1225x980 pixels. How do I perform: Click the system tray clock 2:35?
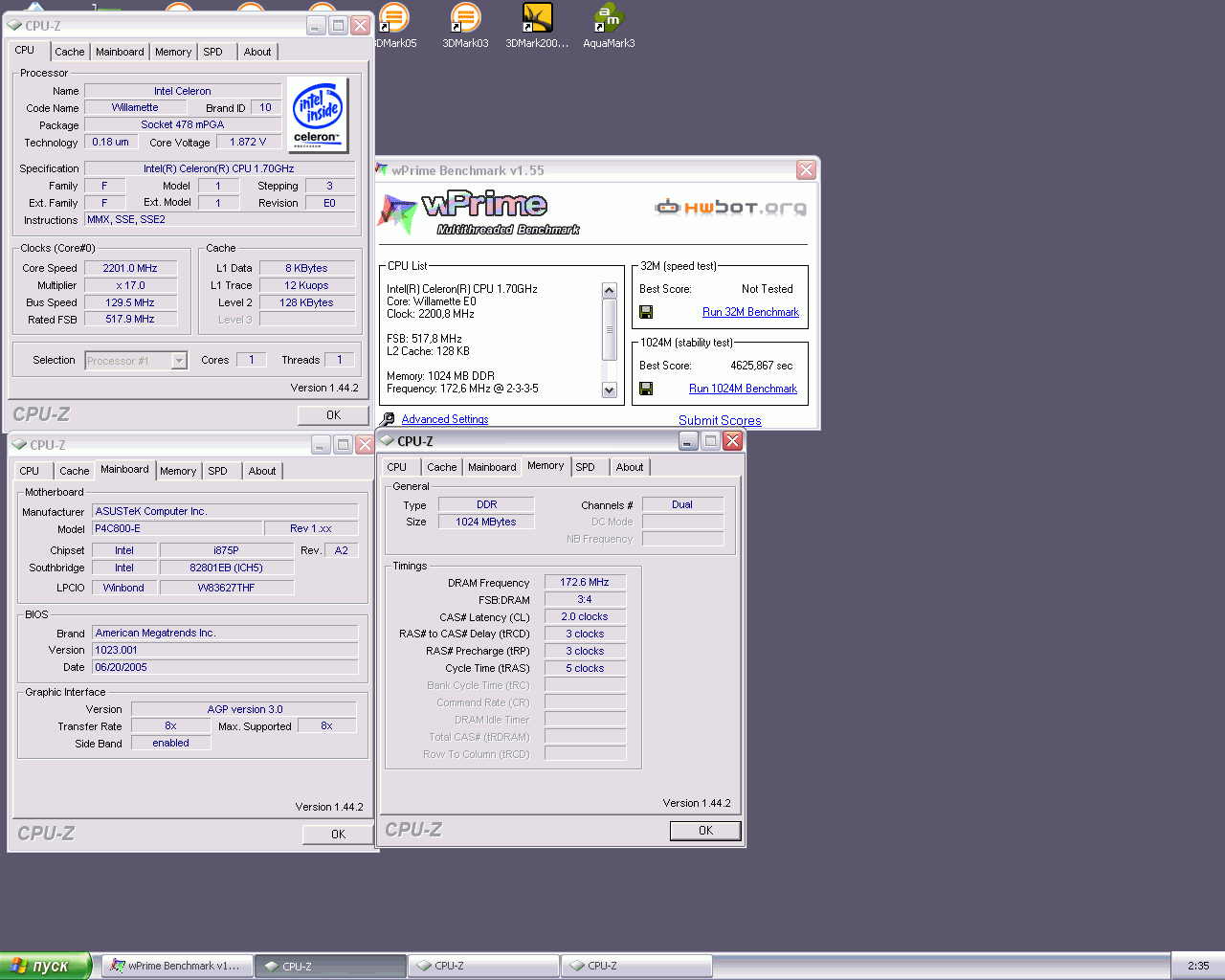coord(1198,966)
